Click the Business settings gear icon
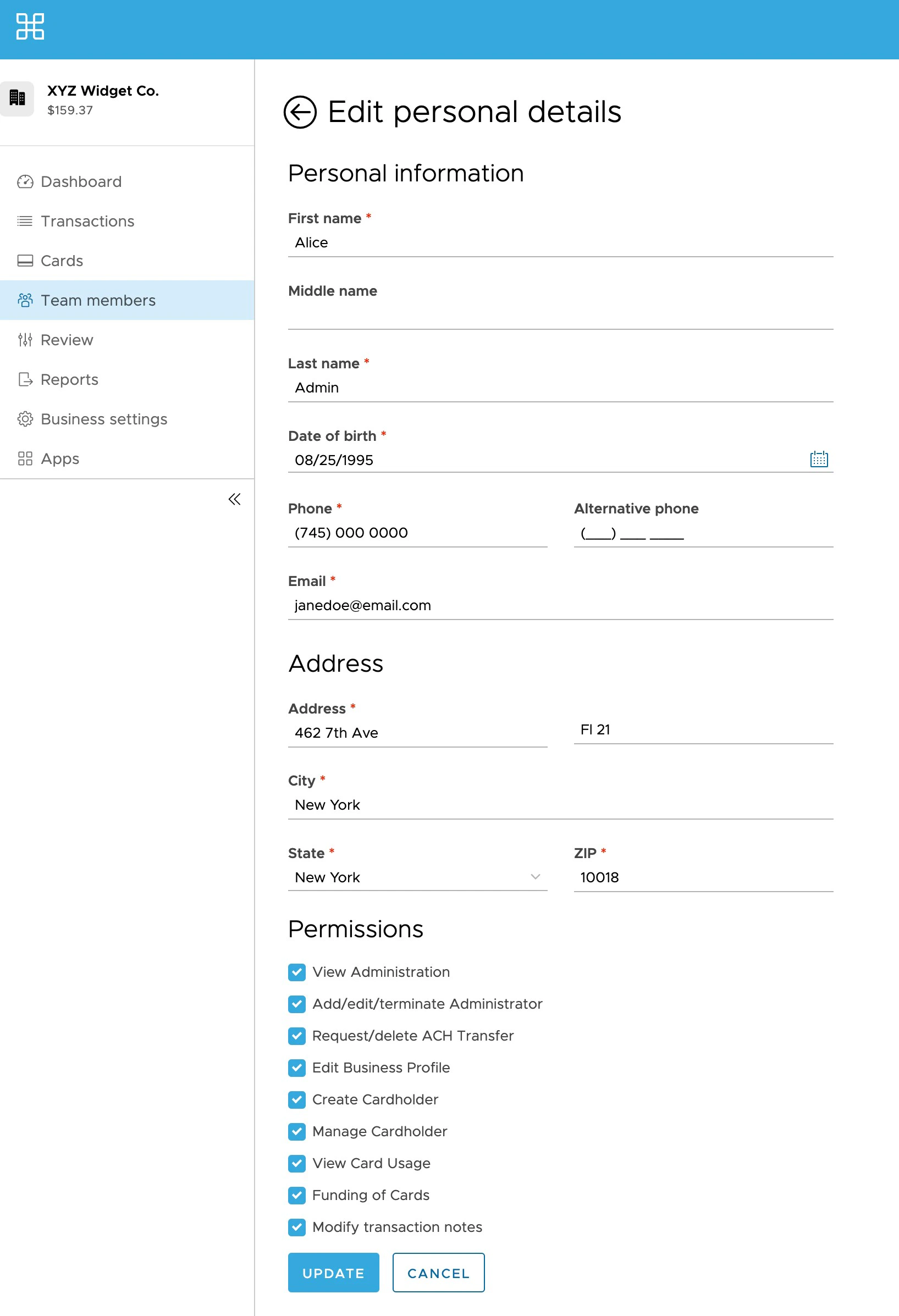Screen dimensions: 899x1316 pos(25,419)
